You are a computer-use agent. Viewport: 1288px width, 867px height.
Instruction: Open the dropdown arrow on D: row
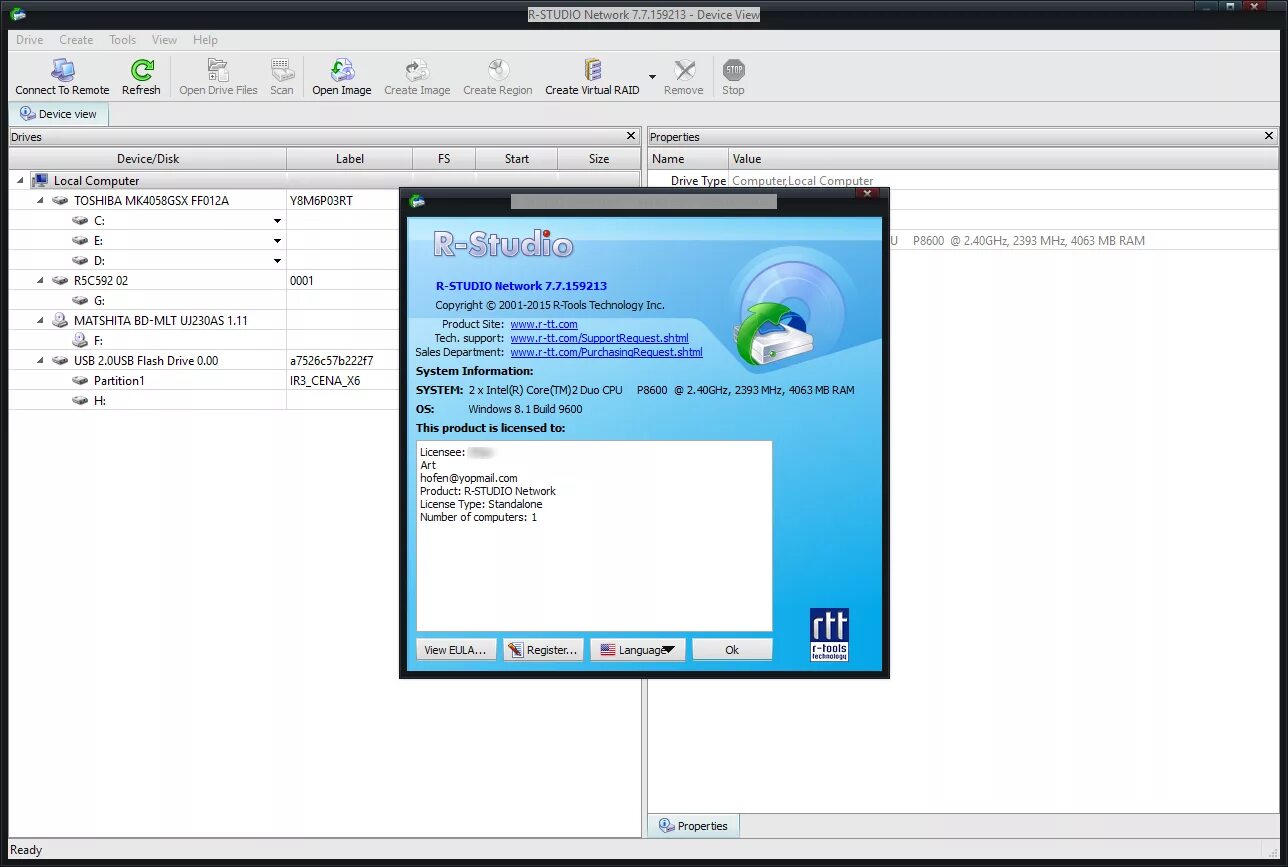pyautogui.click(x=277, y=261)
